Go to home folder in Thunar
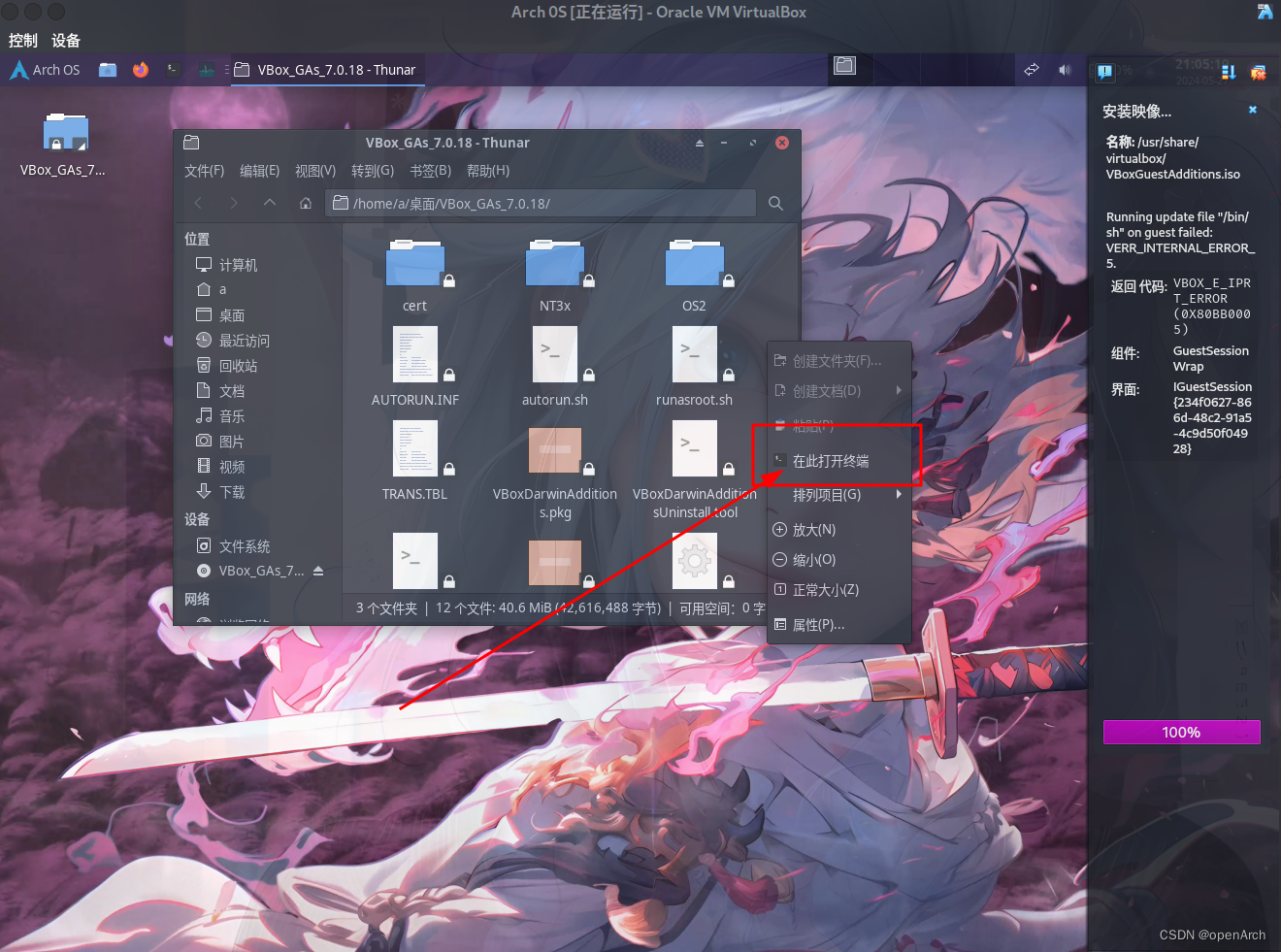This screenshot has height=952, width=1281. click(306, 203)
